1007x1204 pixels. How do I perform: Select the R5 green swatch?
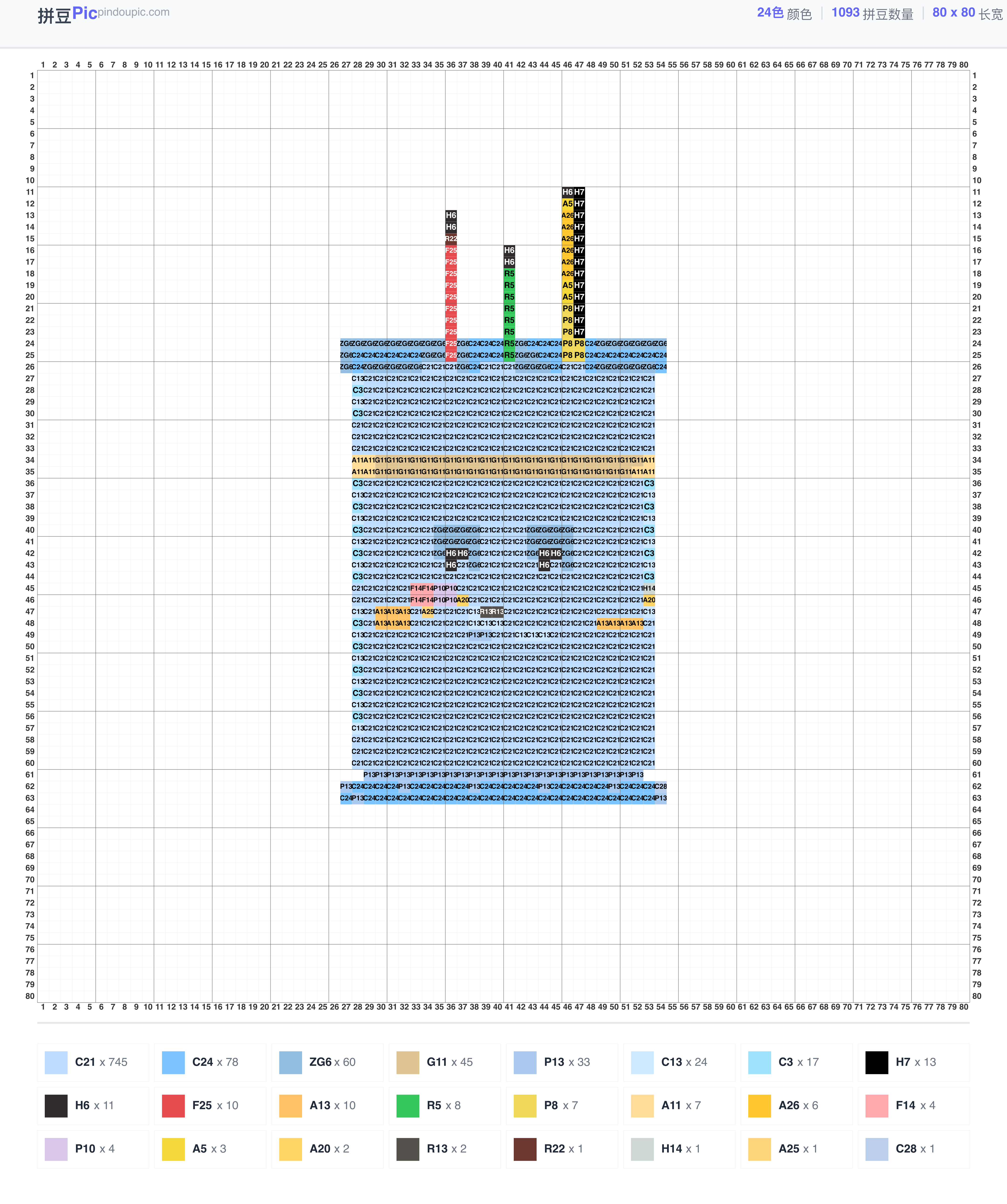(x=408, y=1106)
